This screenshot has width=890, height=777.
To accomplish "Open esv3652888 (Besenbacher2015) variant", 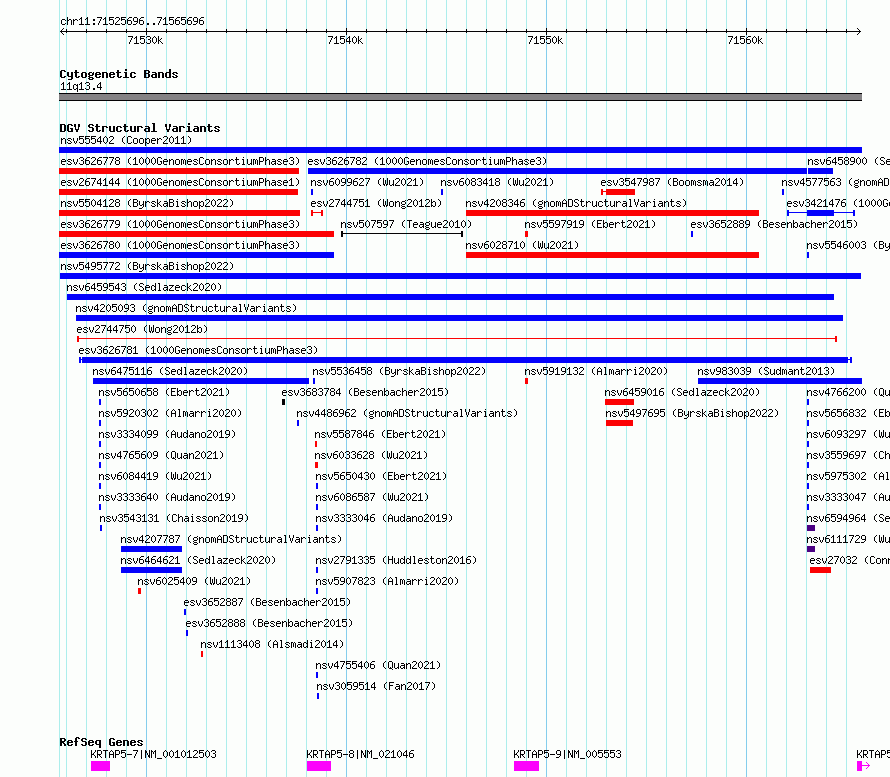I will click(269, 623).
